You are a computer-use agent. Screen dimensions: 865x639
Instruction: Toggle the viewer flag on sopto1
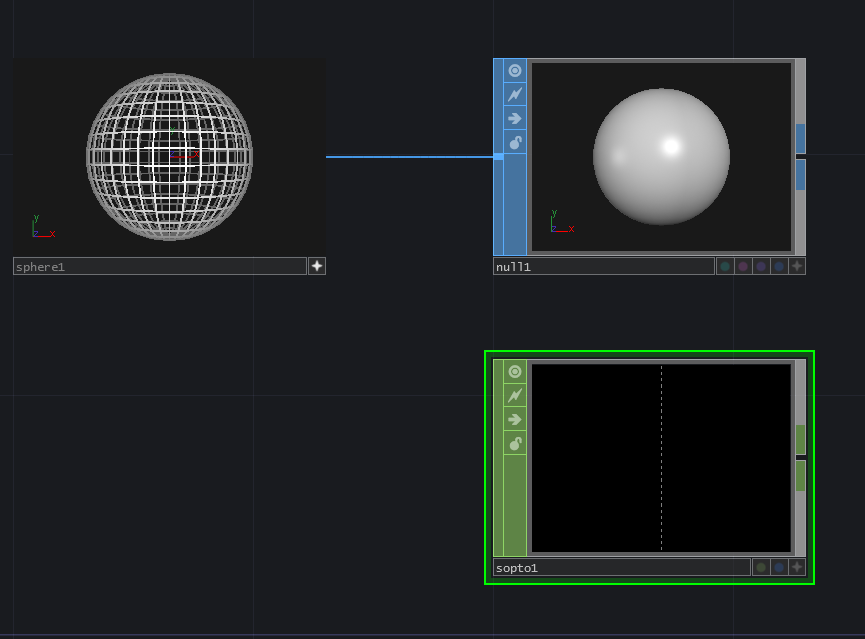515,371
